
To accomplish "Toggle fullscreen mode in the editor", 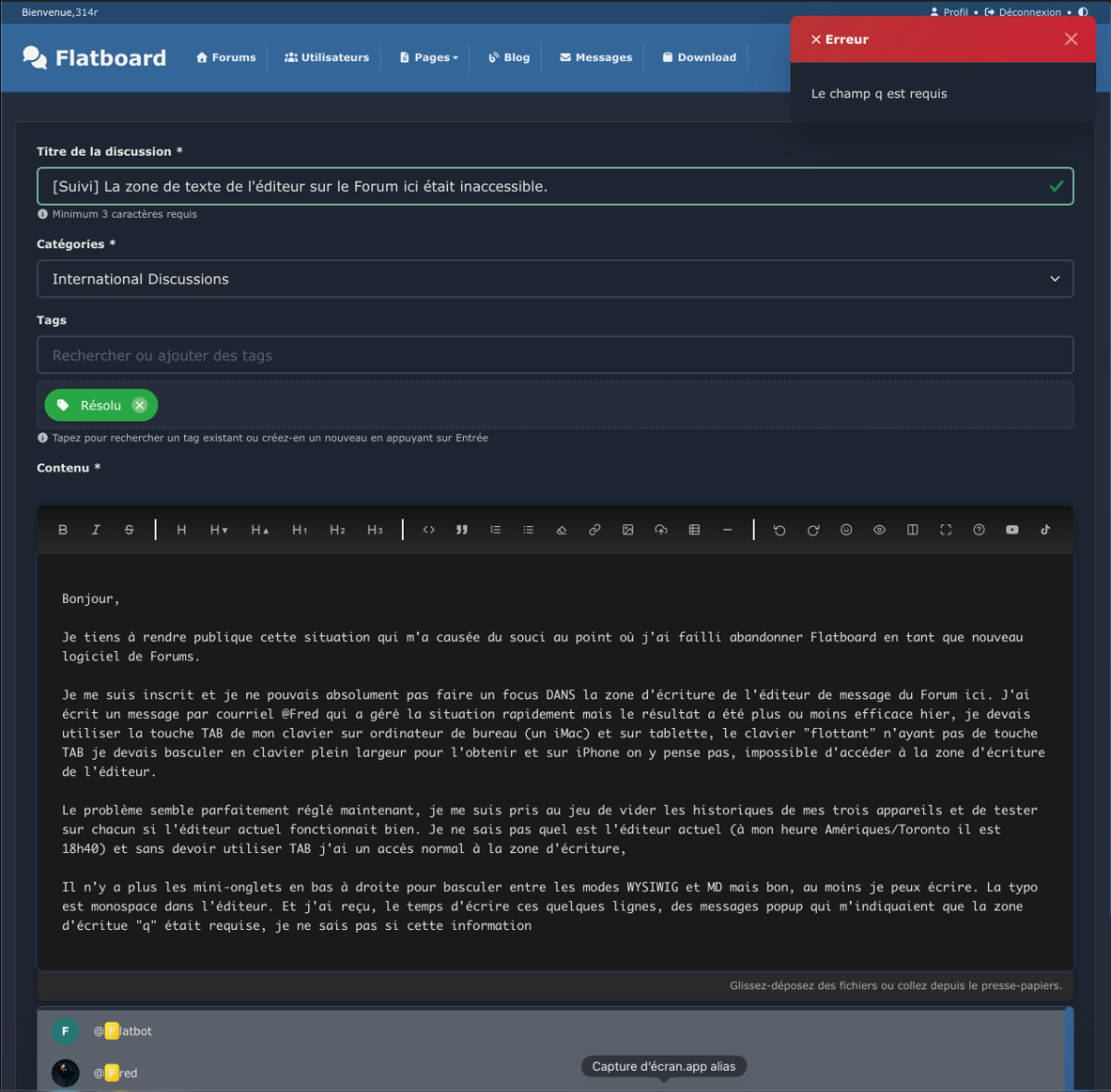I will (945, 530).
